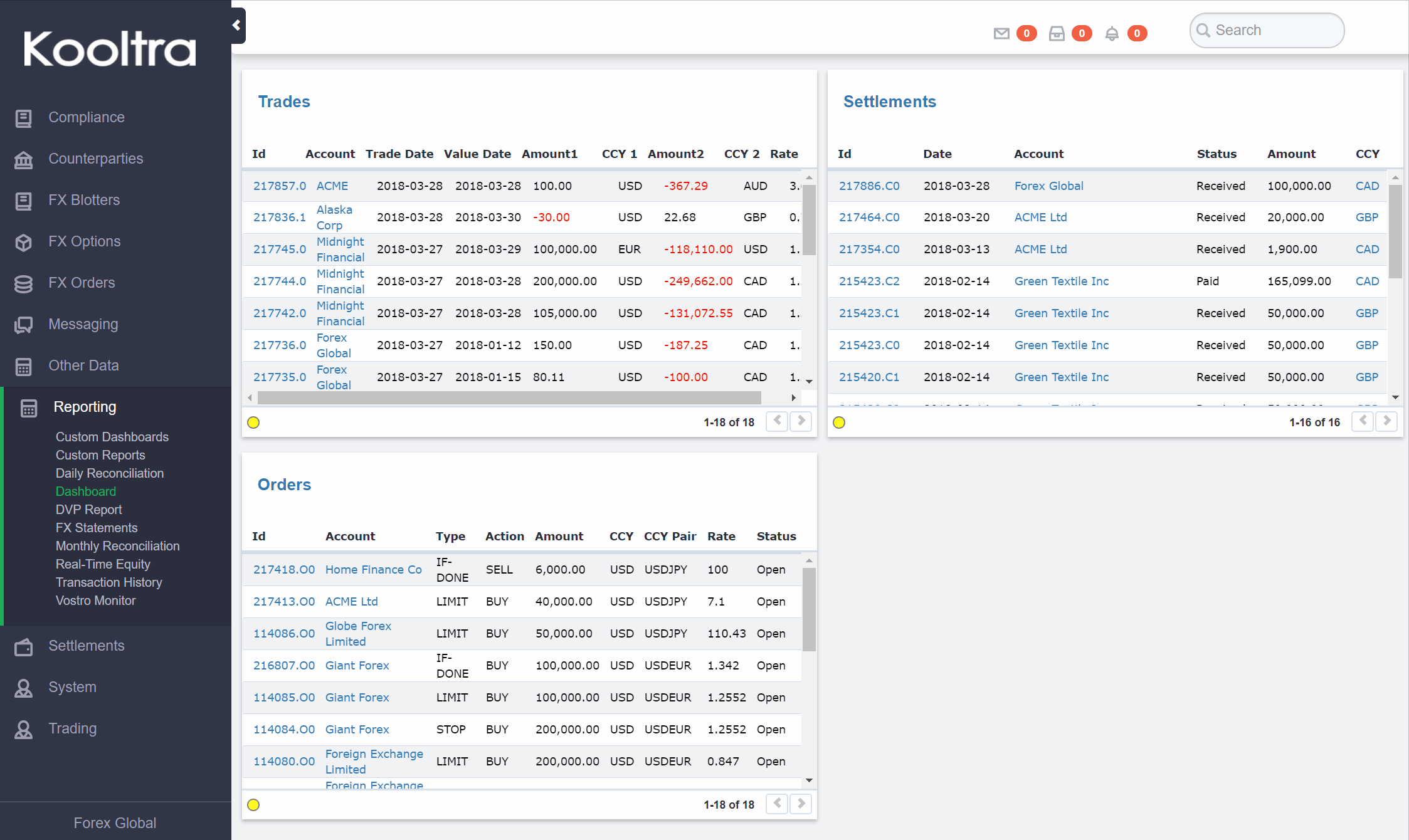Screen dimensions: 1409x840
Task: Go to next page of Settlements
Action: pyautogui.click(x=1386, y=421)
